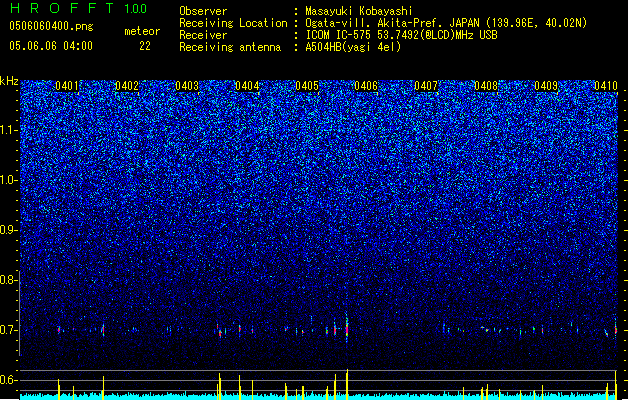Click the 0404 time marker
The height and width of the screenshot is (400, 629).
click(x=247, y=86)
